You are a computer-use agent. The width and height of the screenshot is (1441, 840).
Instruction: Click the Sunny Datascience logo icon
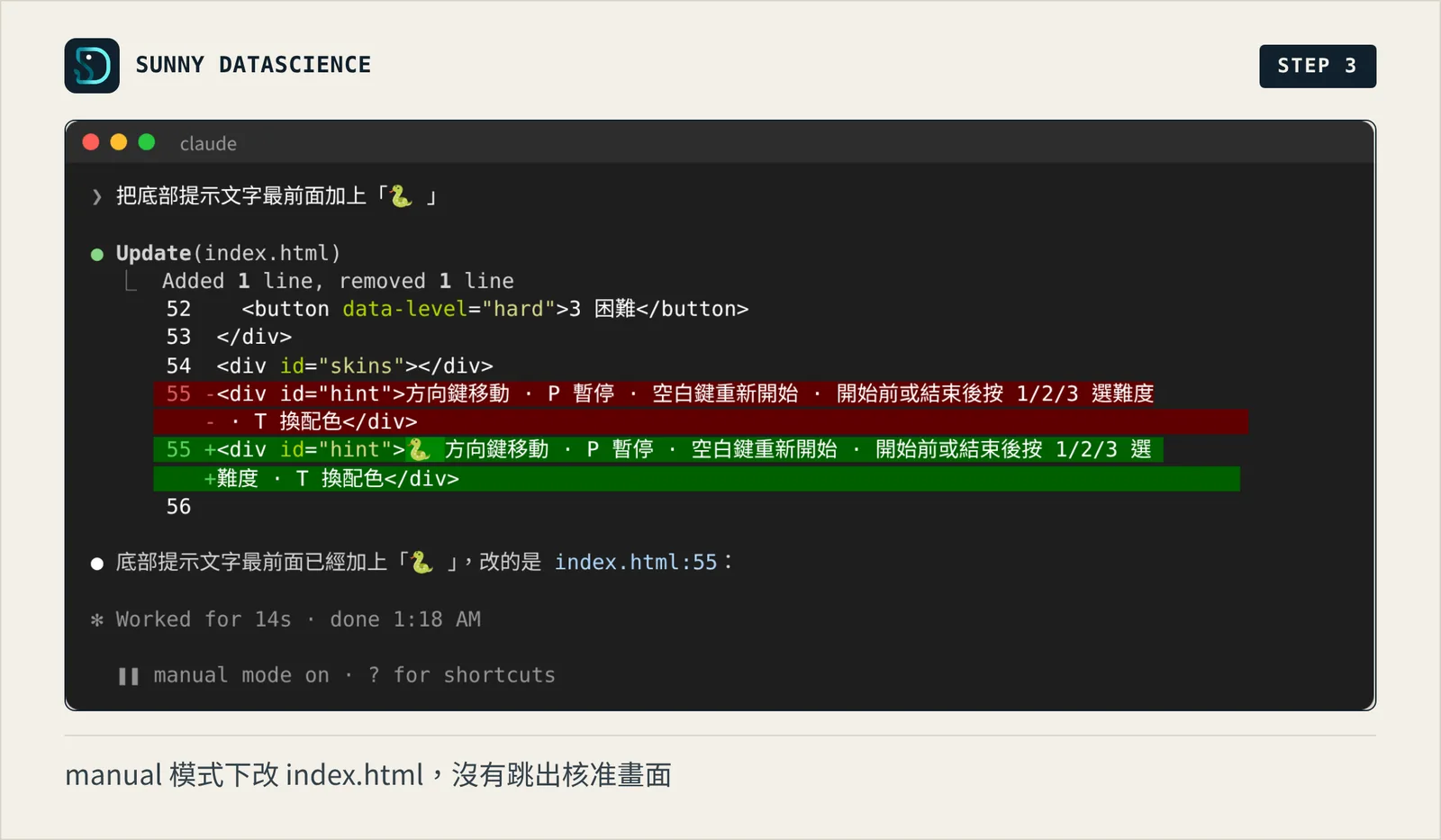click(x=92, y=66)
